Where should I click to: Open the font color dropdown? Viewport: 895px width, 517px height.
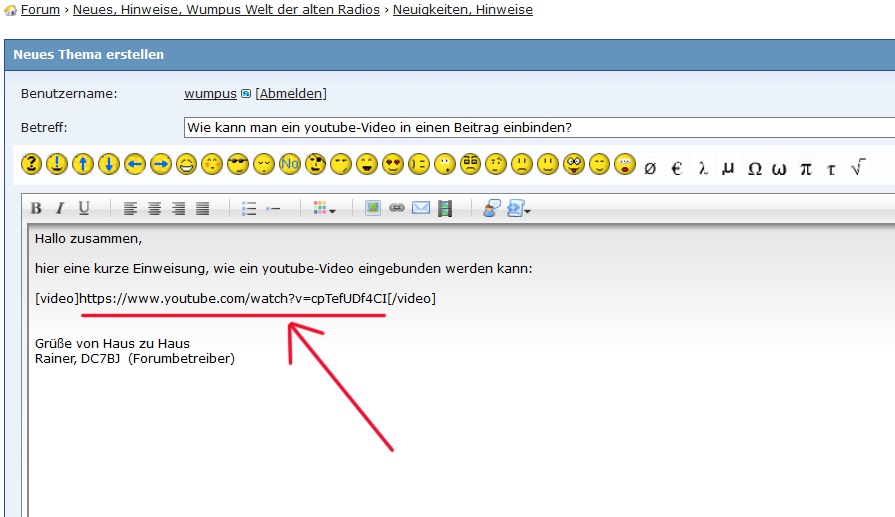pyautogui.click(x=324, y=208)
